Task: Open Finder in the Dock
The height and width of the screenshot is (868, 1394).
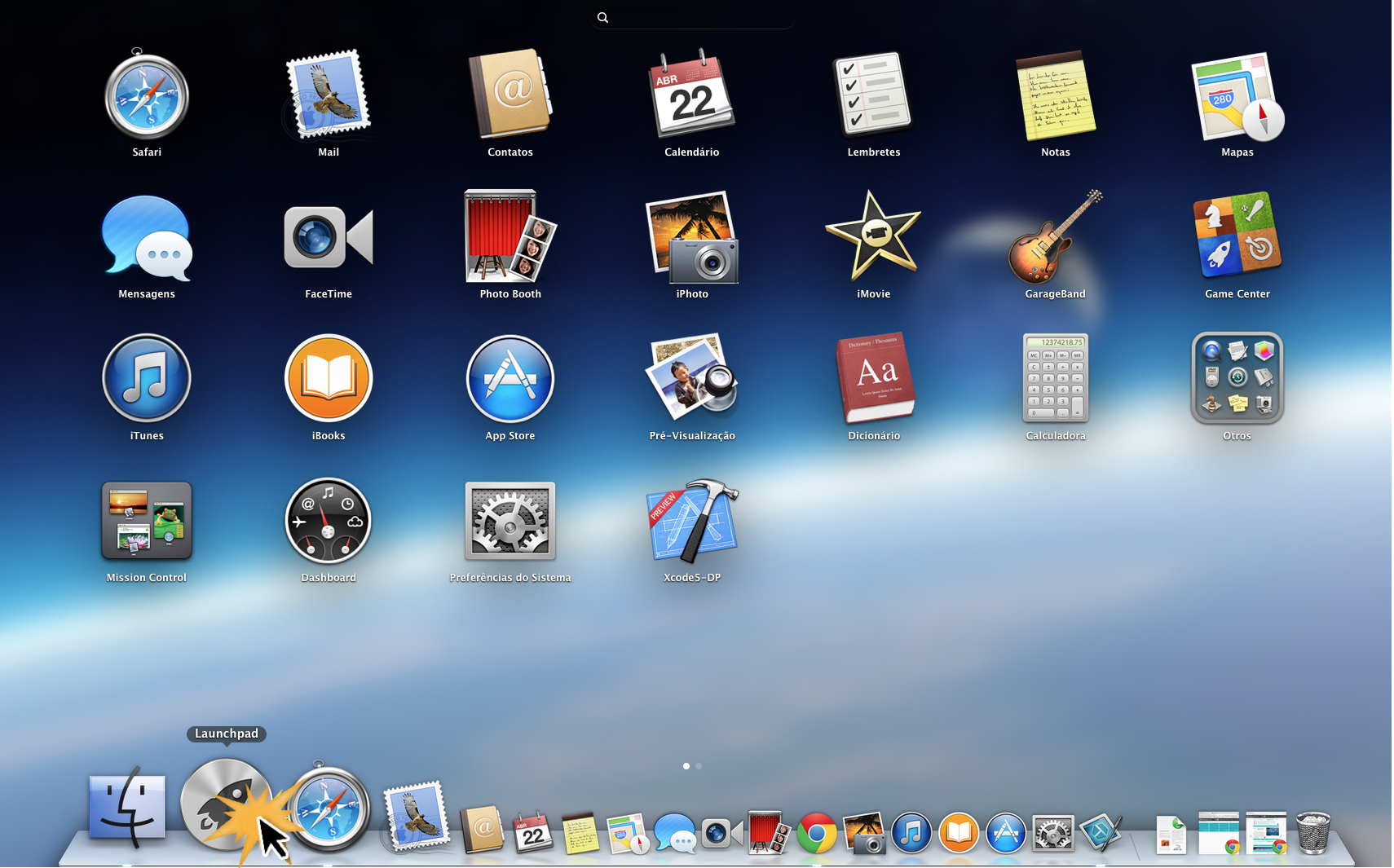Action: coord(127,808)
